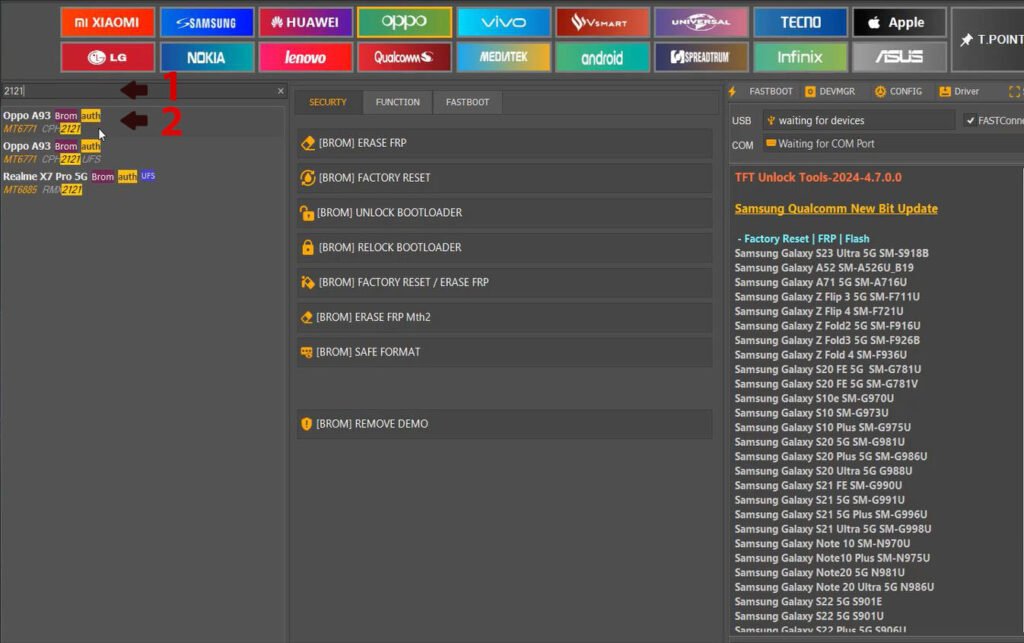1024x643 pixels.
Task: Run [BROM] SAFE FORMAT
Action: [505, 352]
